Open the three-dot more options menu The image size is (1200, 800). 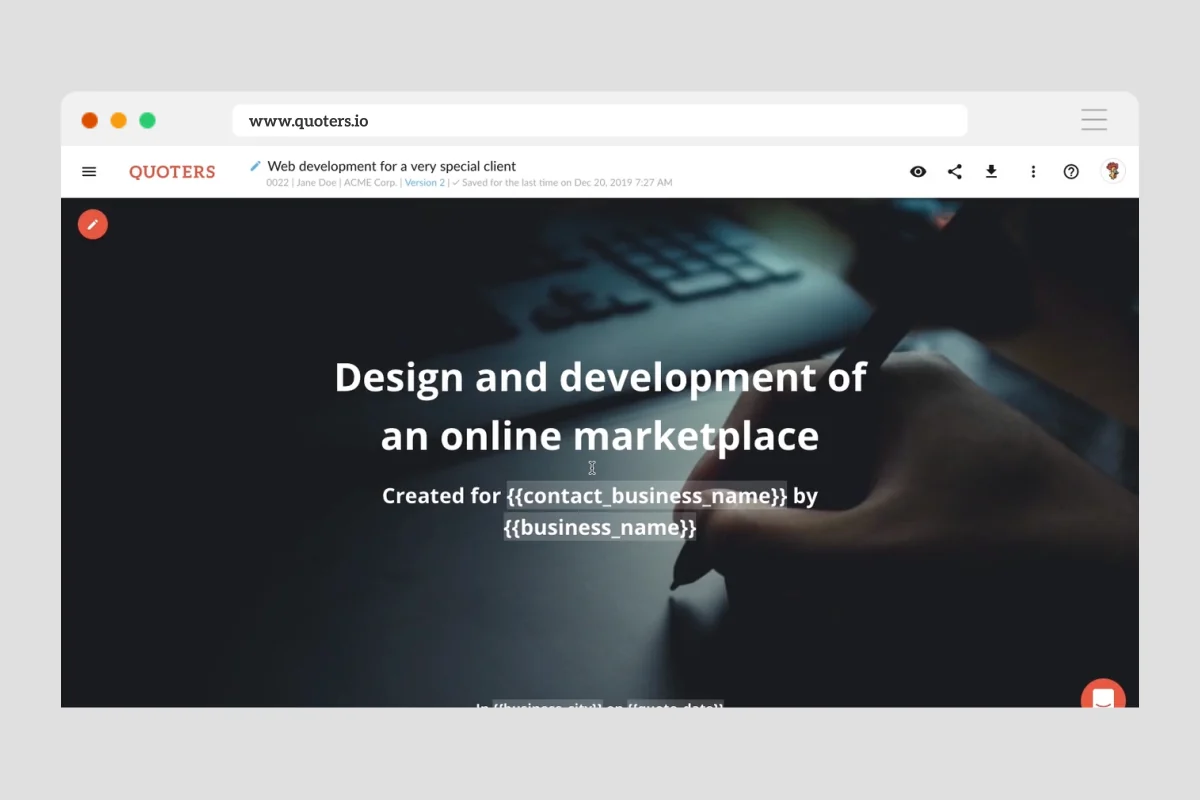coord(1033,172)
